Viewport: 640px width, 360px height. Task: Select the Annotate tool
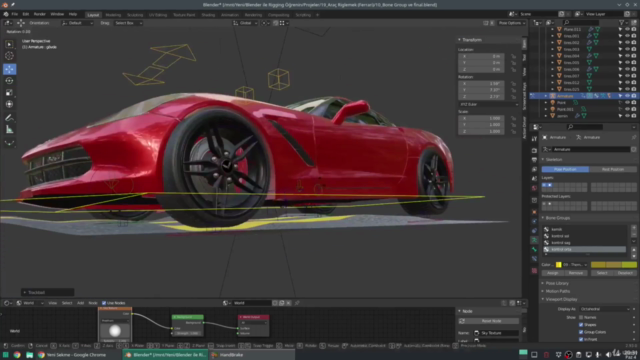click(x=9, y=118)
